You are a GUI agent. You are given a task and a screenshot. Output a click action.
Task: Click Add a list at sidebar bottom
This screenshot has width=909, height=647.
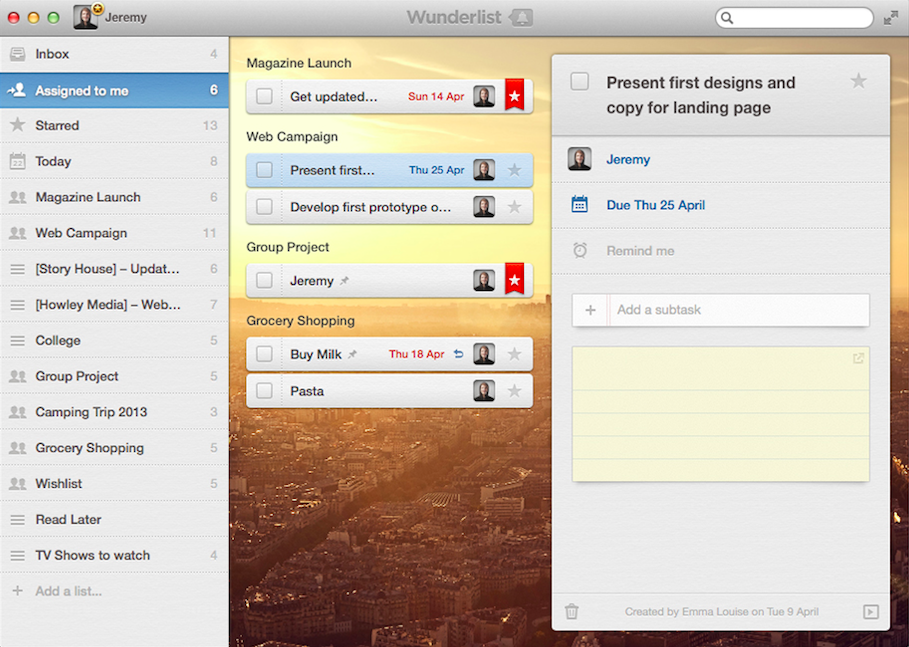(x=114, y=591)
